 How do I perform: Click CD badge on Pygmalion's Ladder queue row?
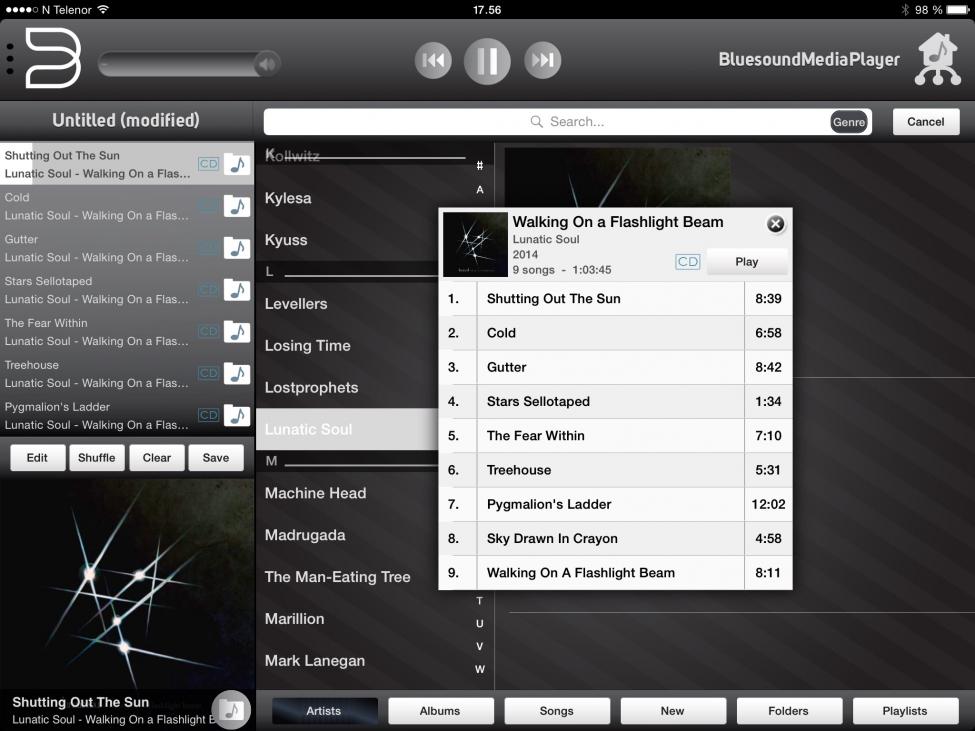[x=208, y=415]
